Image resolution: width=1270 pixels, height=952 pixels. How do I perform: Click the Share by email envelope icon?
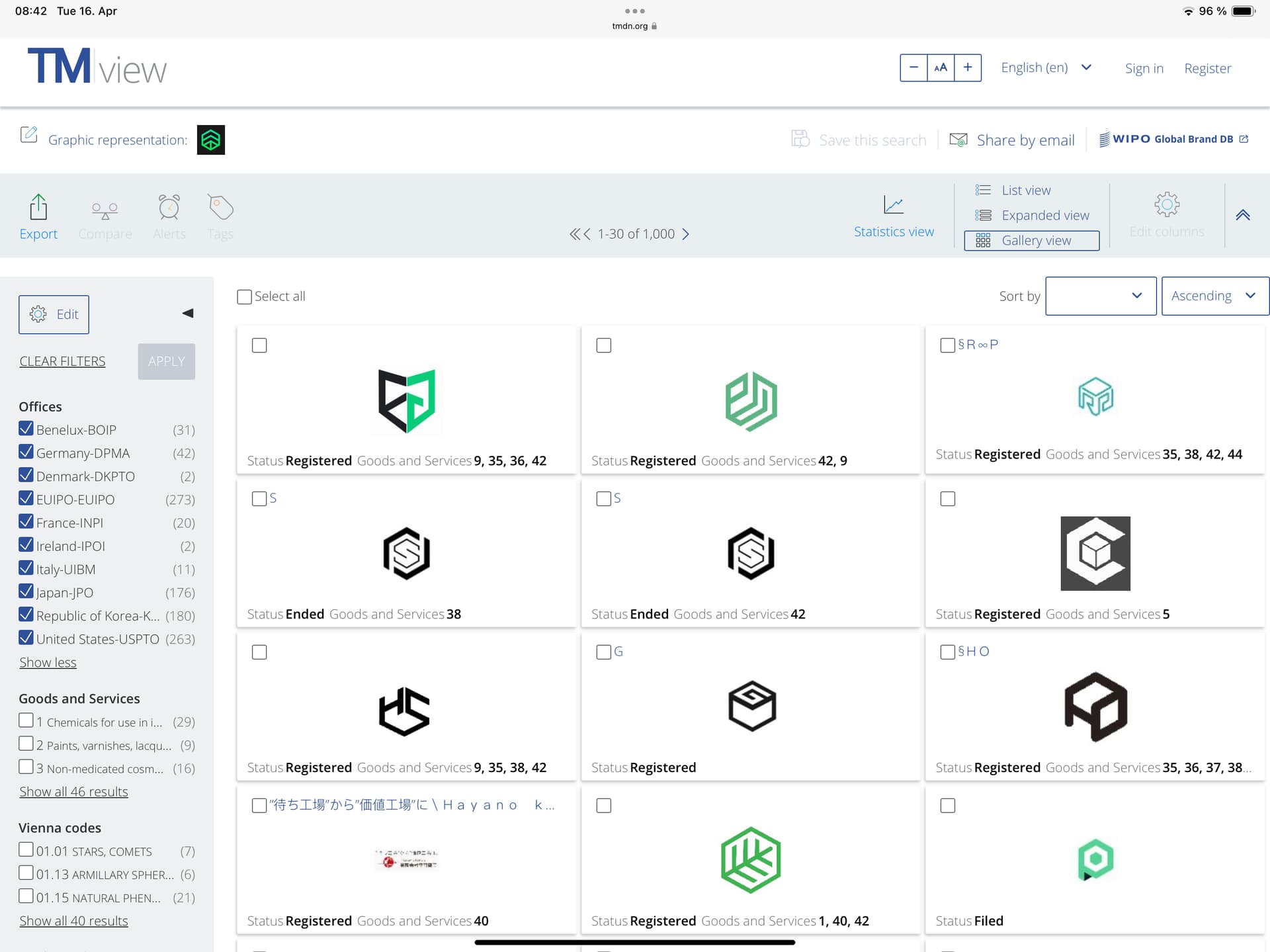(958, 140)
